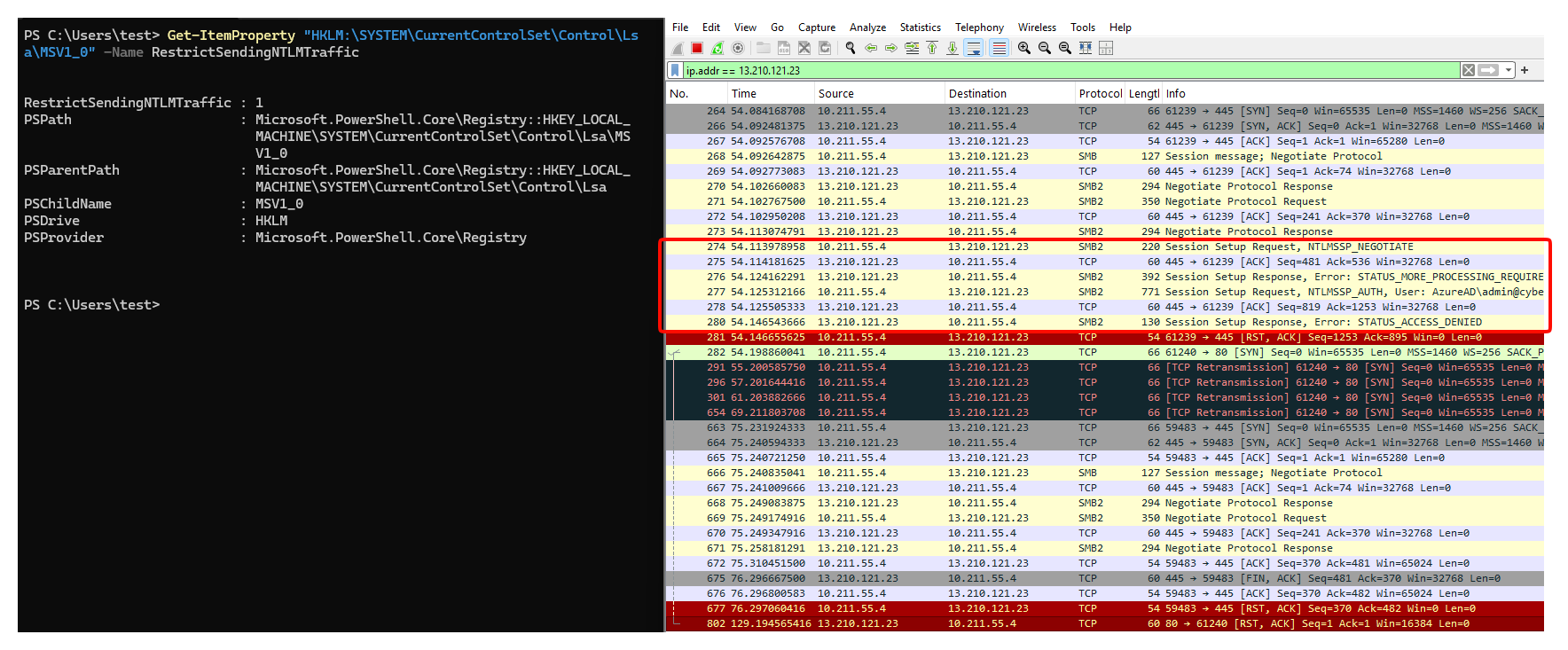The width and height of the screenshot is (1568, 650).
Task: Select packet 802 RST, ACK row
Action: pos(1105,623)
